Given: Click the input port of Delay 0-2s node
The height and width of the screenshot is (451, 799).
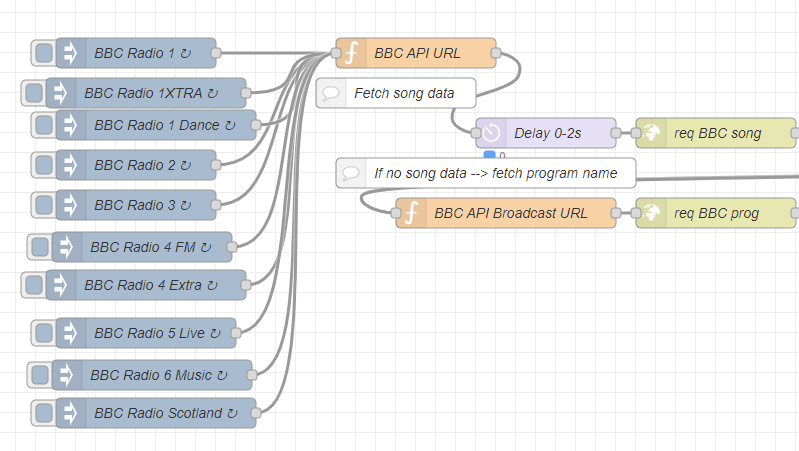Looking at the screenshot, I should [476, 133].
